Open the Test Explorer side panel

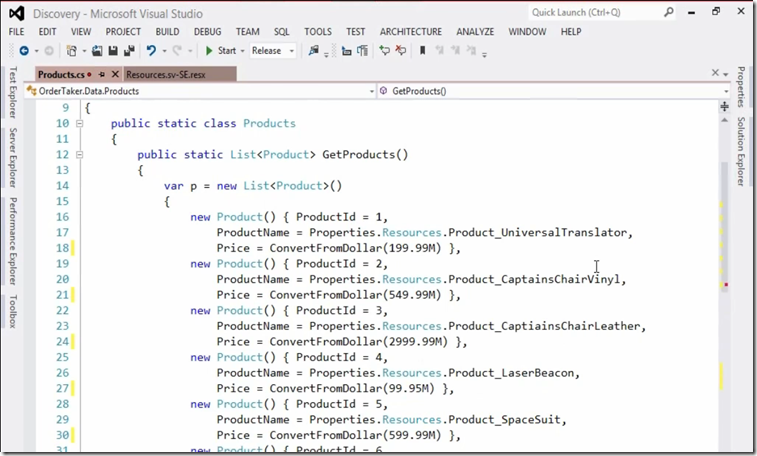[13, 92]
